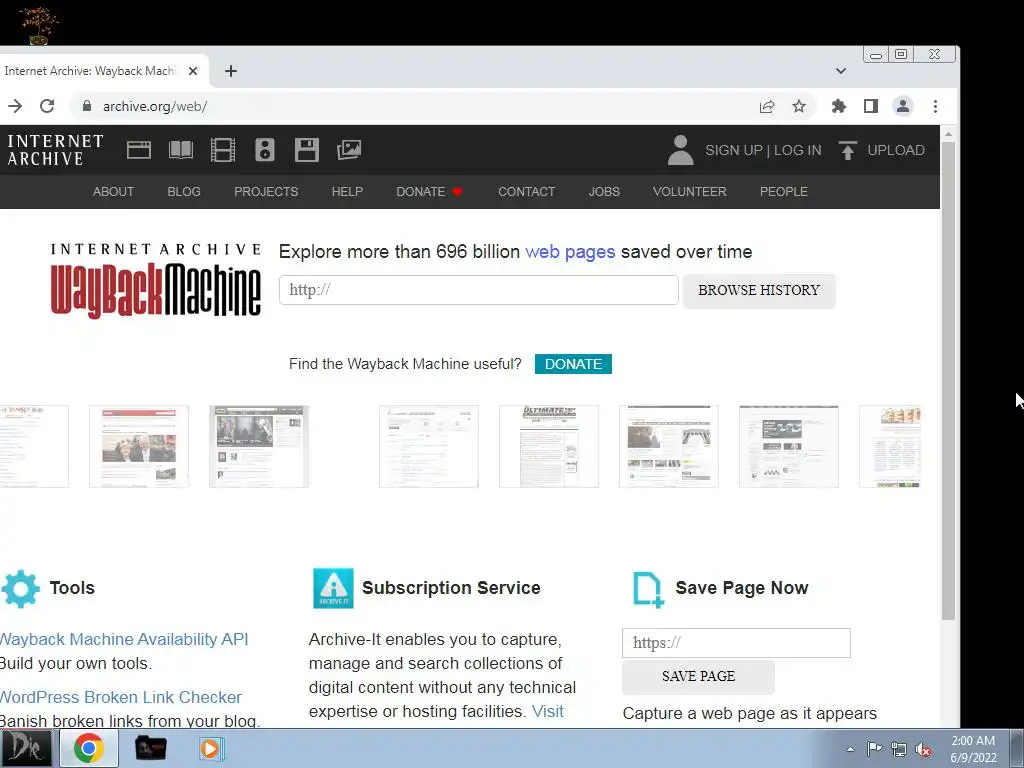Open the plain white form thumbnail
The width and height of the screenshot is (1024, 768).
pos(428,447)
